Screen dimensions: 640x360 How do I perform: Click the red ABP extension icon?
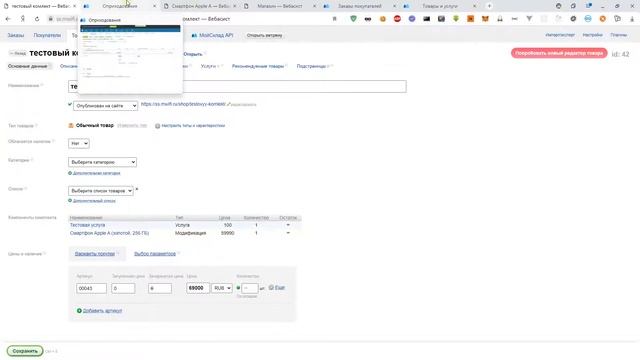tap(397, 19)
